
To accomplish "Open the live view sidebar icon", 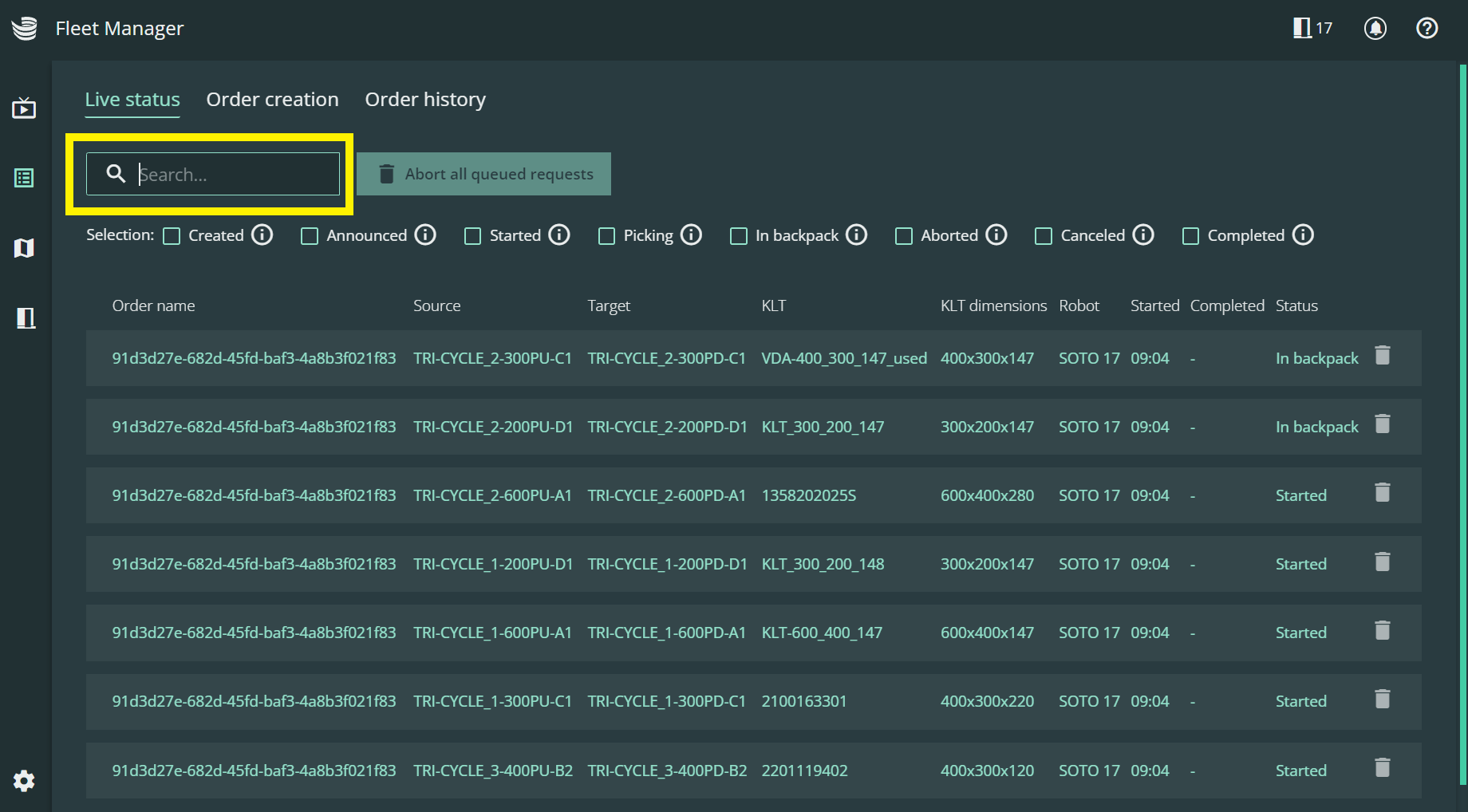I will [x=24, y=108].
